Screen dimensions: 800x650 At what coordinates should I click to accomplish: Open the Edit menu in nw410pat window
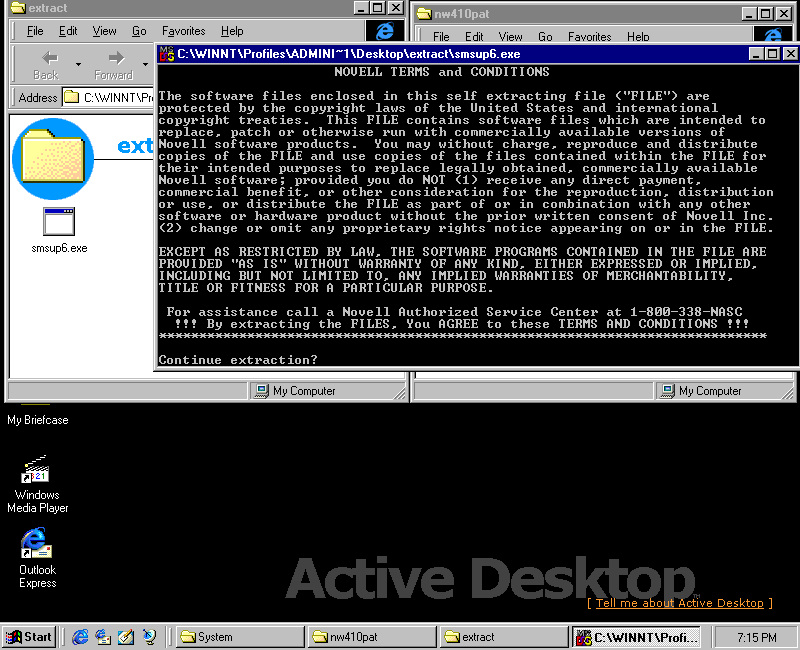click(474, 36)
